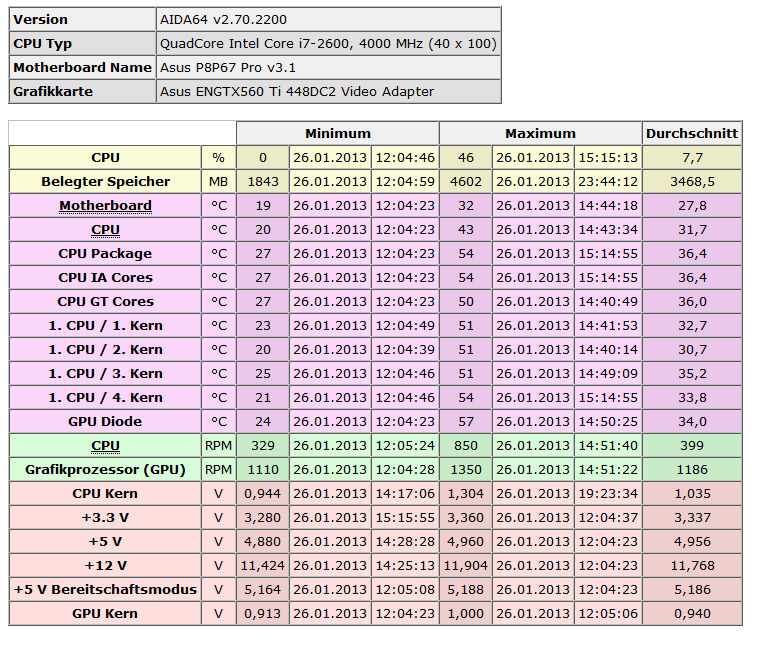Select the 3468,5 average memory value

pyautogui.click(x=692, y=182)
